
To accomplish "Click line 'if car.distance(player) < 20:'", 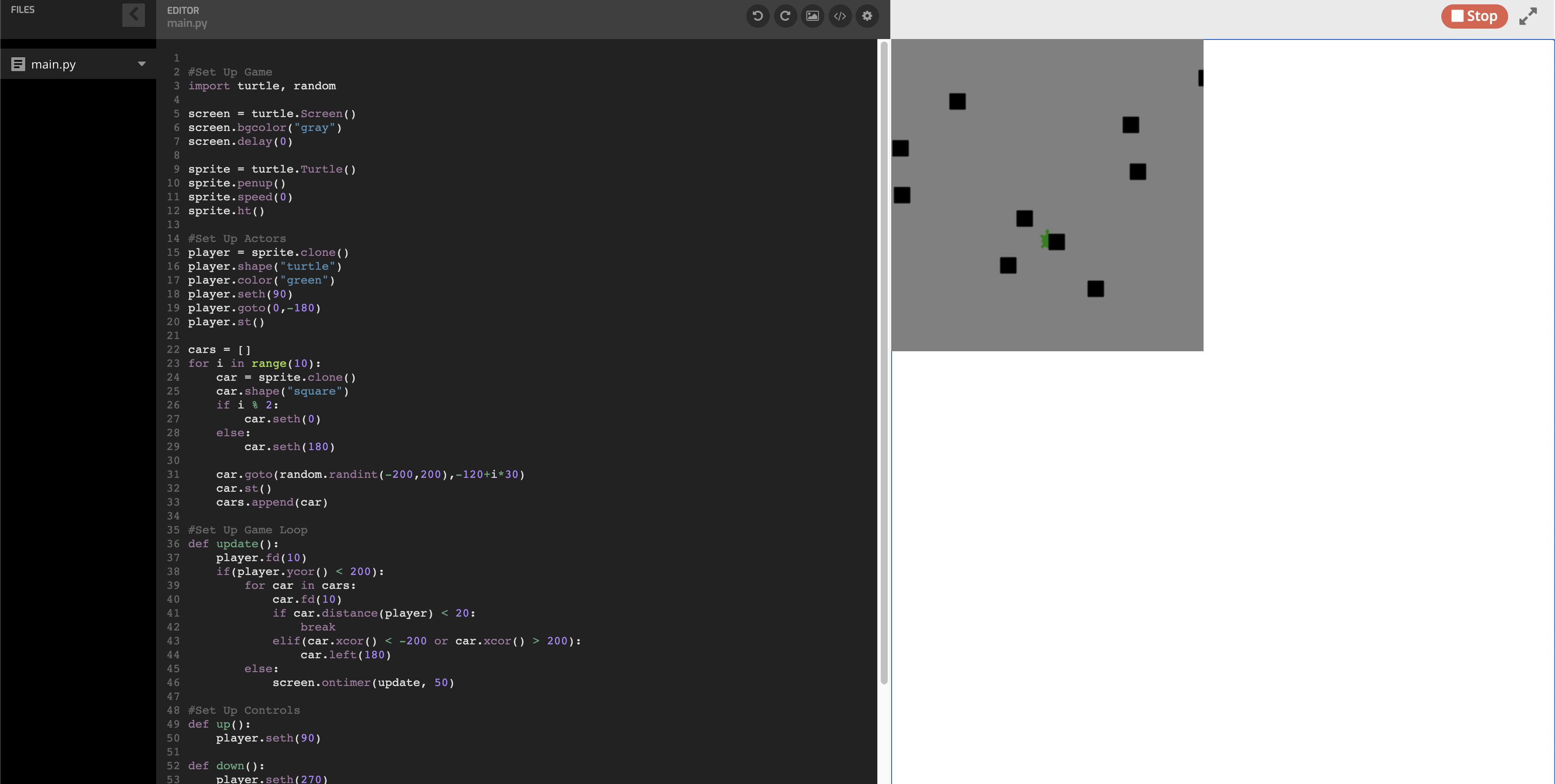I will [374, 613].
